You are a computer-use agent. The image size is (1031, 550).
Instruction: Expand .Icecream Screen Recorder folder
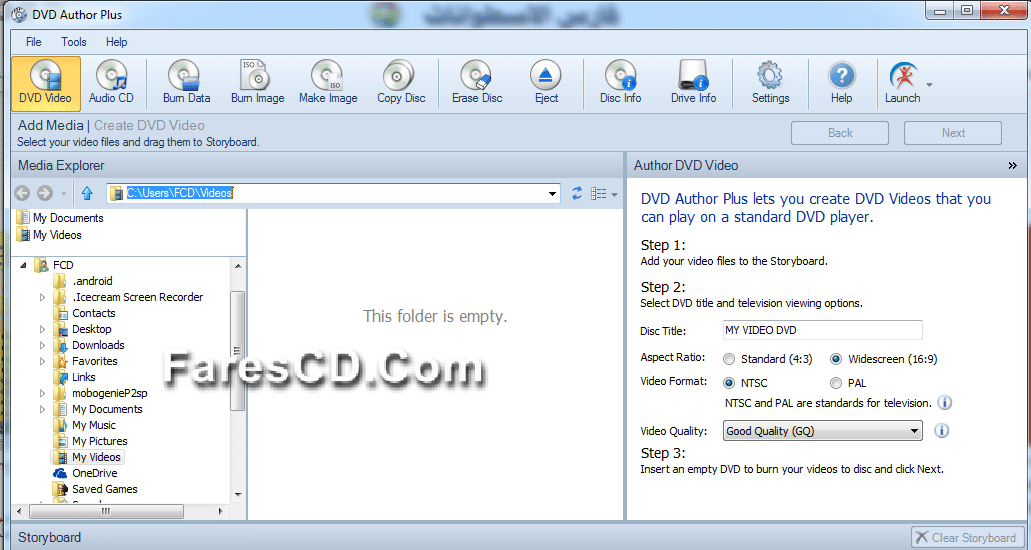point(43,297)
